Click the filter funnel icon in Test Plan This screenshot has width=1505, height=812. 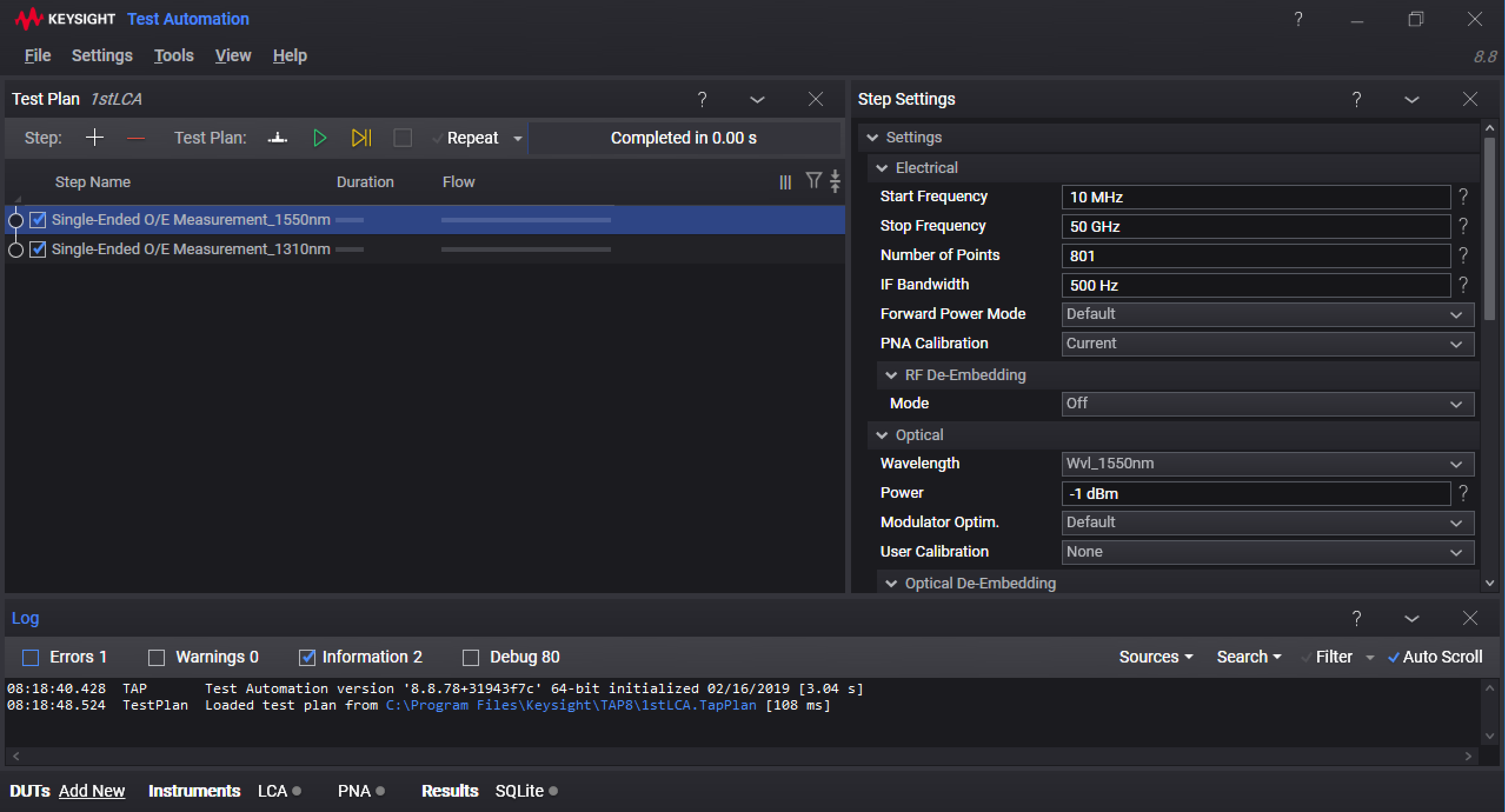813,181
